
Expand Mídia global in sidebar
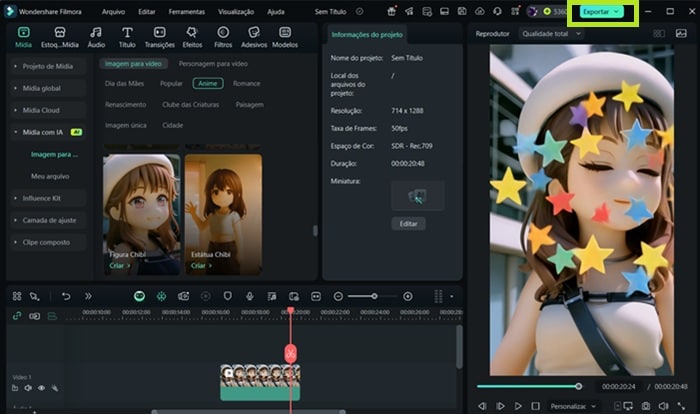48,88
